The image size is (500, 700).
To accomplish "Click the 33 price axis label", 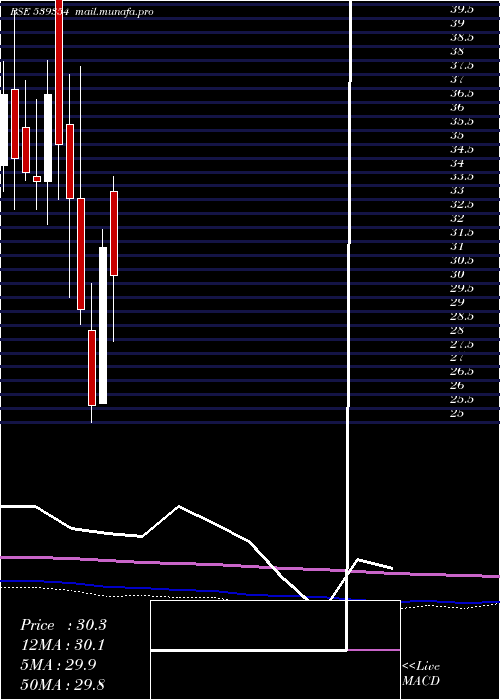I will pyautogui.click(x=457, y=191).
